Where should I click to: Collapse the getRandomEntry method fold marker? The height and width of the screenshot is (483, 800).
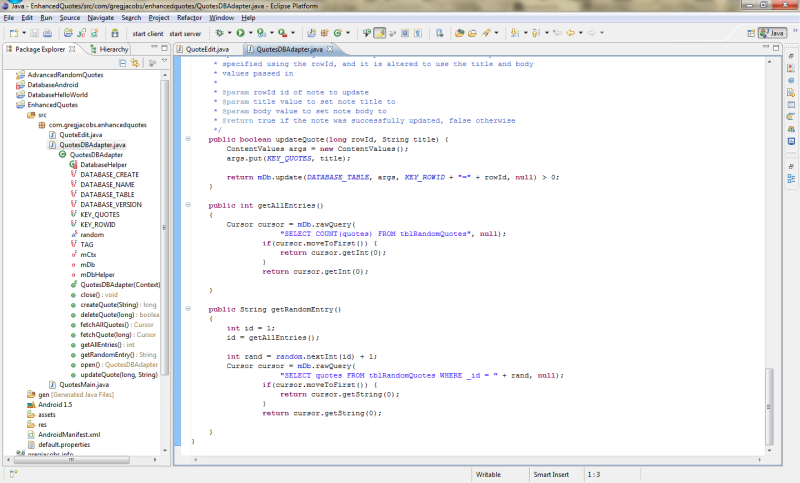click(x=187, y=309)
